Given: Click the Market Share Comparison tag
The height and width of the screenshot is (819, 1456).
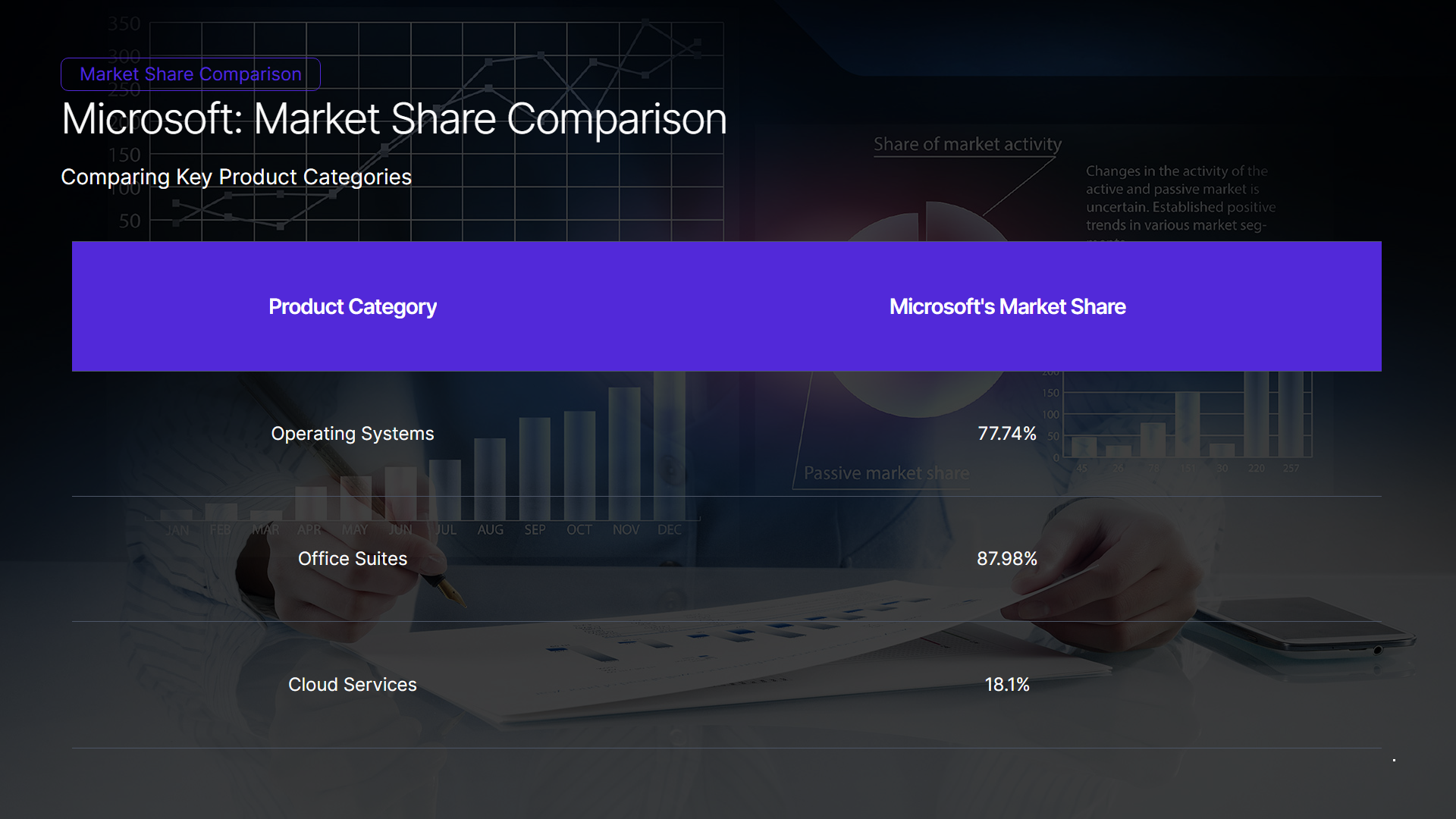Looking at the screenshot, I should pyautogui.click(x=190, y=74).
